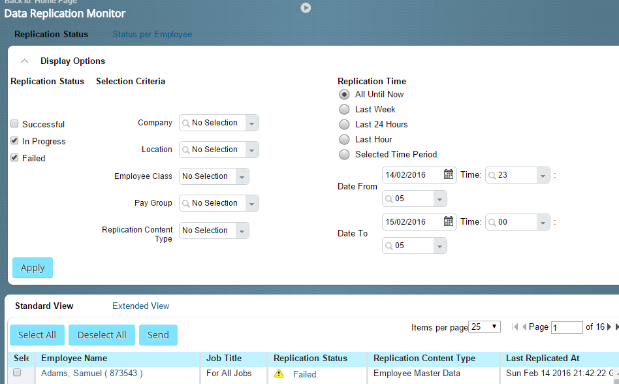Switch to the Status per Employee tab
This screenshot has width=619, height=384.
(x=152, y=34)
